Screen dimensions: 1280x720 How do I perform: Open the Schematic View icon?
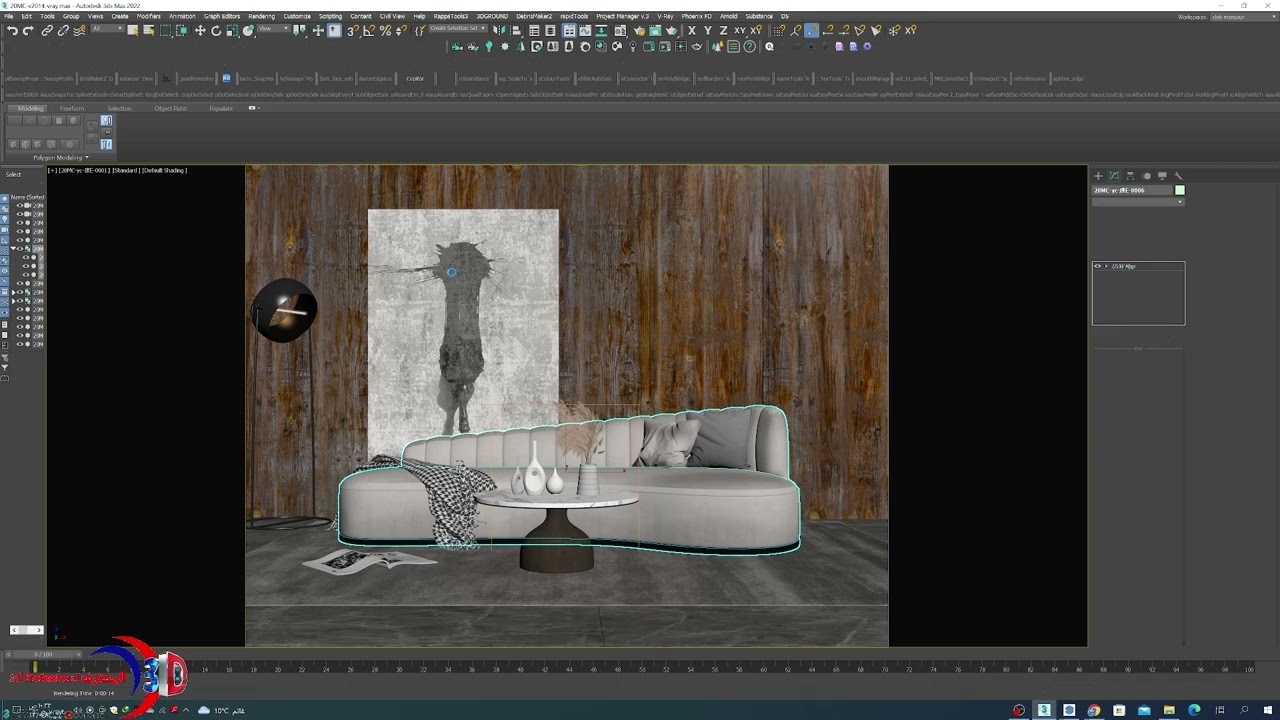tap(601, 30)
